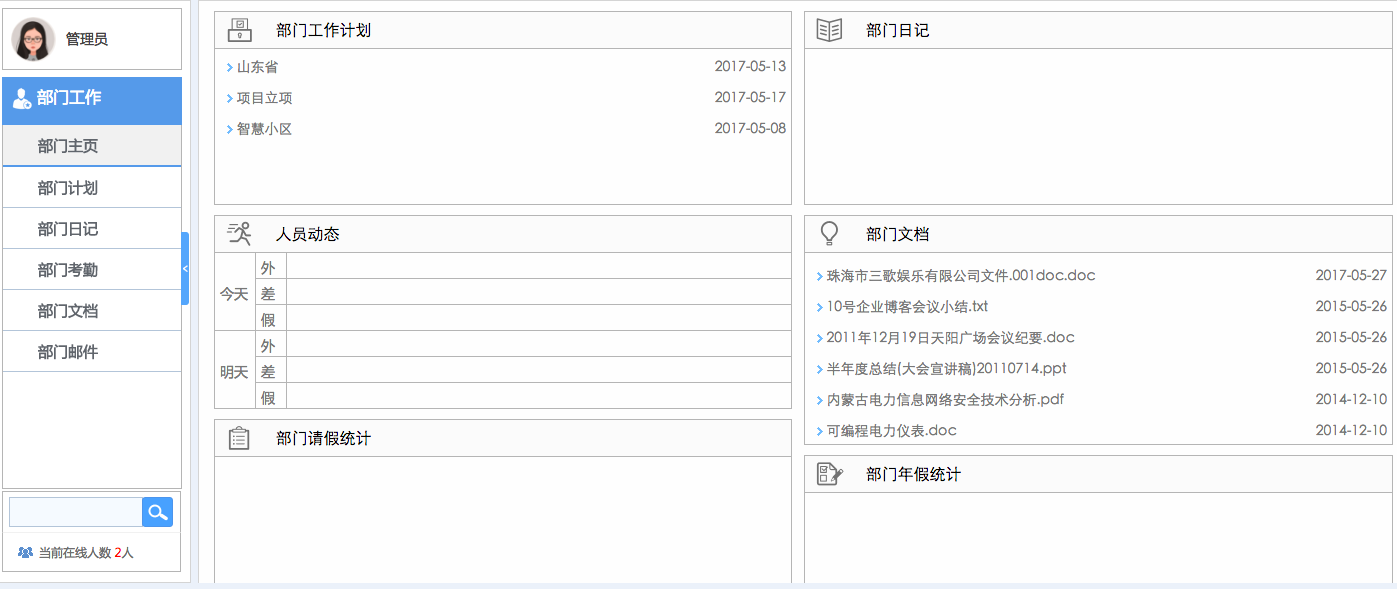The image size is (1397, 589).
Task: Focus the sidebar search input field
Action: point(75,512)
